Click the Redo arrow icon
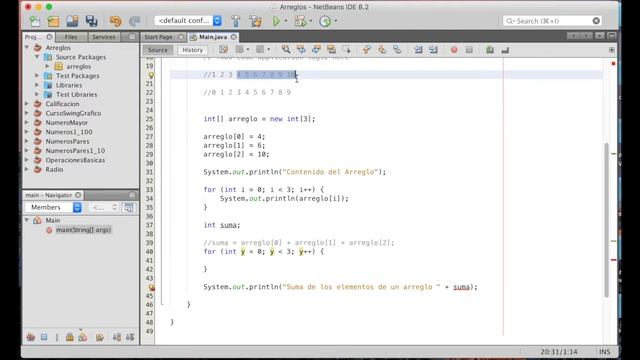This screenshot has height=360, width=640. click(134, 21)
